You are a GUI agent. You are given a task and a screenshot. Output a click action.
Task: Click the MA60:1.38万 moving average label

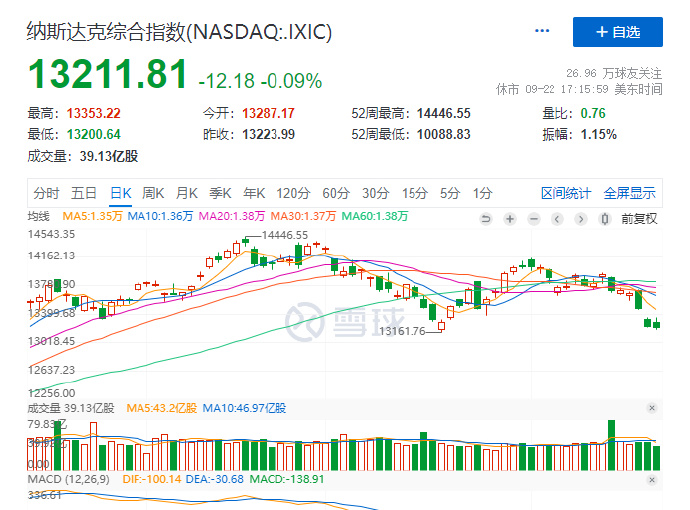tap(374, 216)
